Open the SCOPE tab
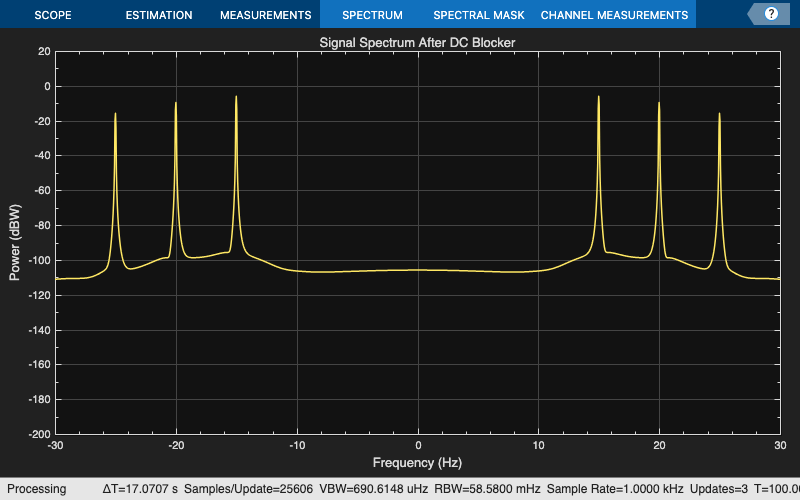This screenshot has width=800, height=500. click(53, 15)
